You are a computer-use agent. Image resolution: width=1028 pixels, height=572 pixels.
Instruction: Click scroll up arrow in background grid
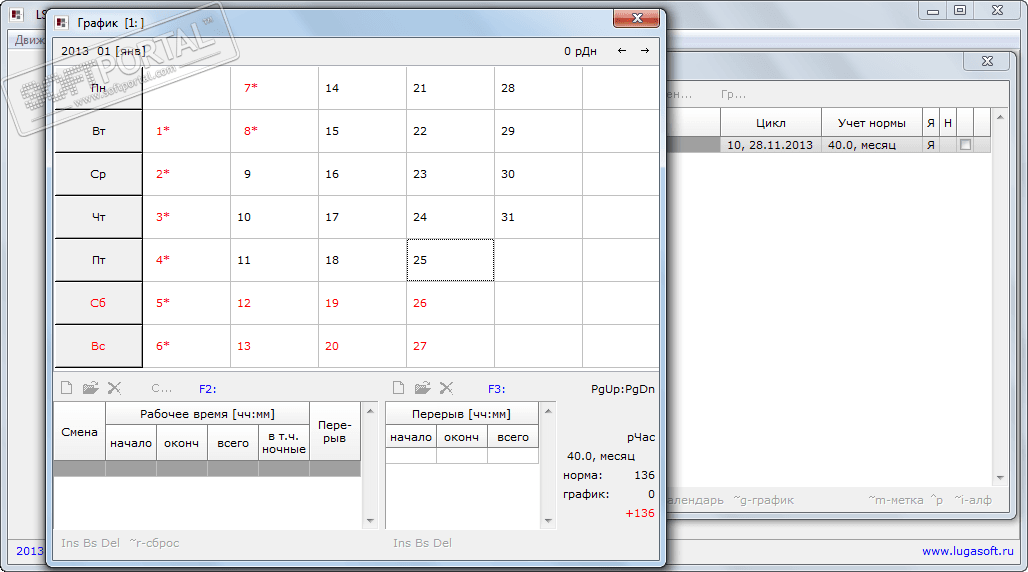[1000, 117]
